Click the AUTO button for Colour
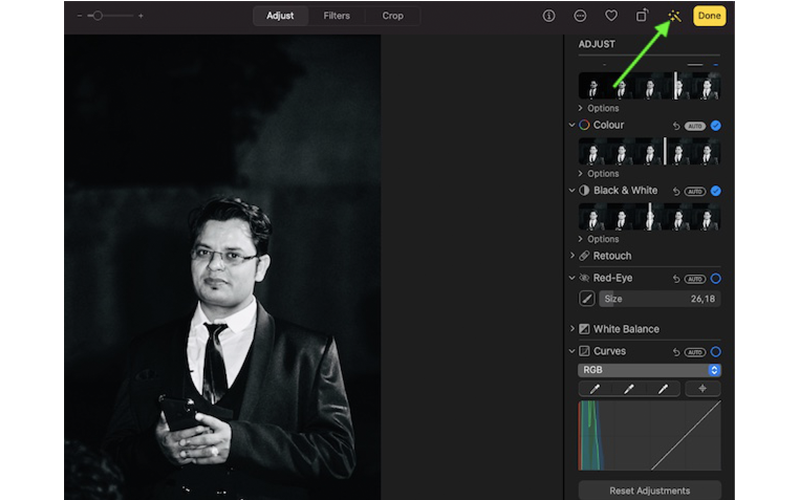The height and width of the screenshot is (500, 799). coord(695,126)
